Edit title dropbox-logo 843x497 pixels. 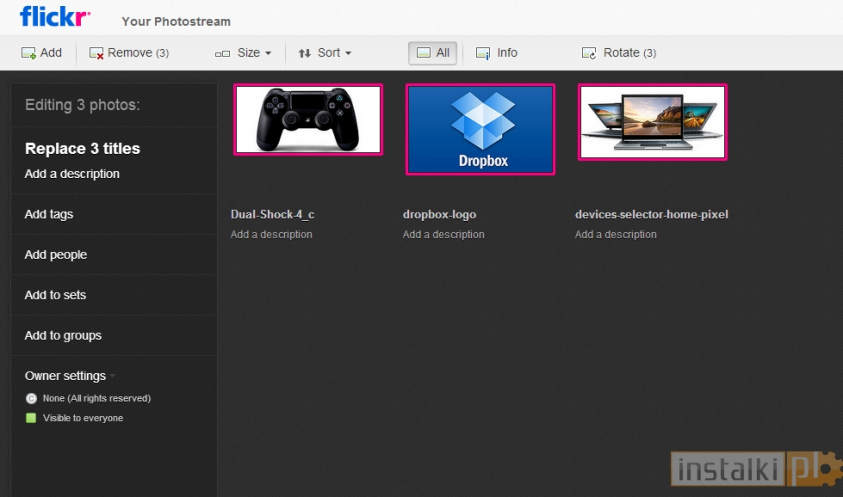click(440, 214)
